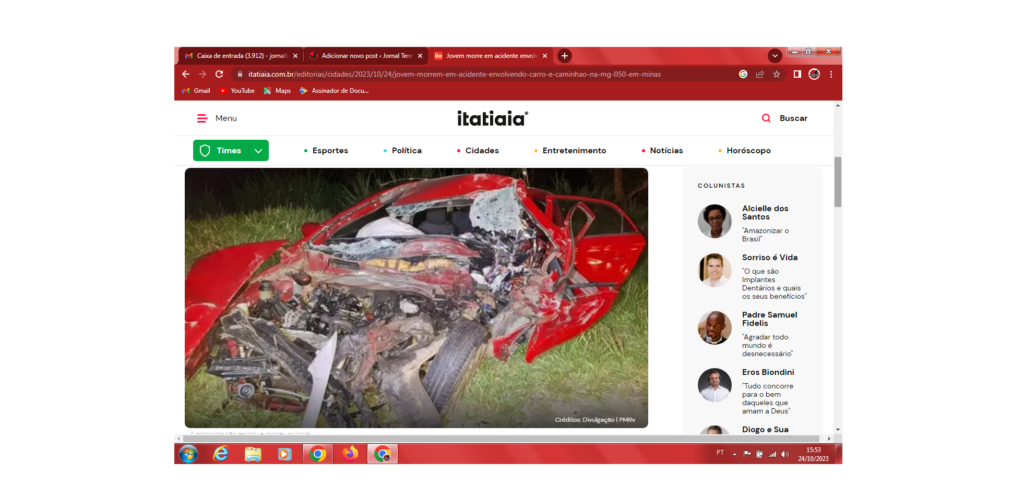Viewport: 1024px width, 487px height.
Task: Select the Esportes navigation item
Action: coord(329,151)
